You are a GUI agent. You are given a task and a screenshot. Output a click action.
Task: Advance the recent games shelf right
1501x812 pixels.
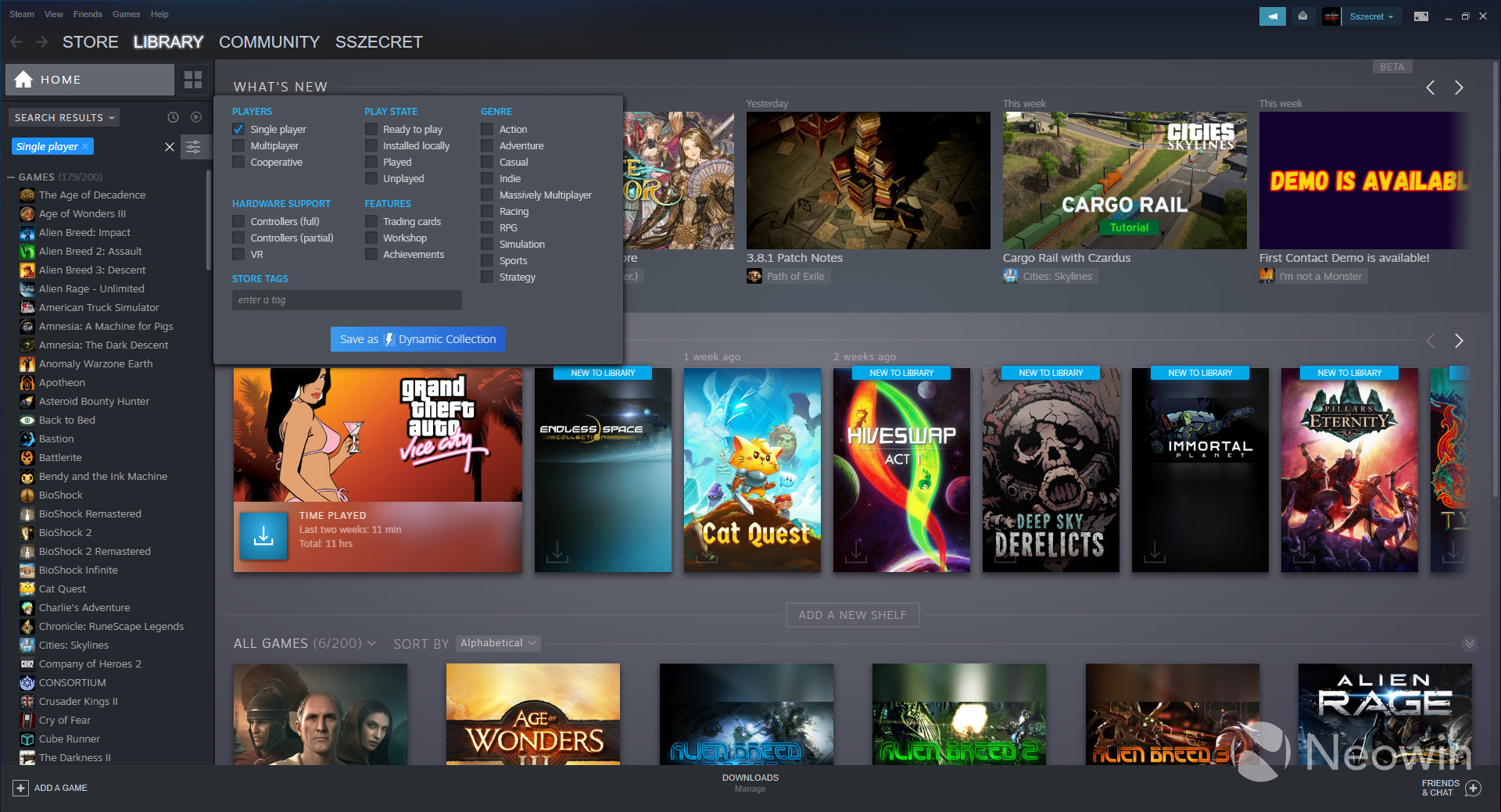pyautogui.click(x=1459, y=341)
